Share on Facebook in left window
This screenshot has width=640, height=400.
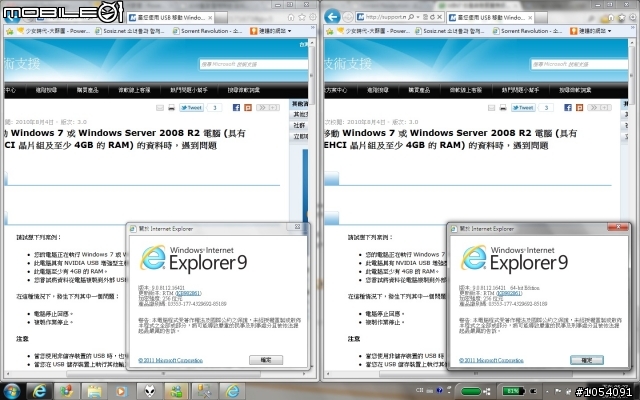pos(236,107)
